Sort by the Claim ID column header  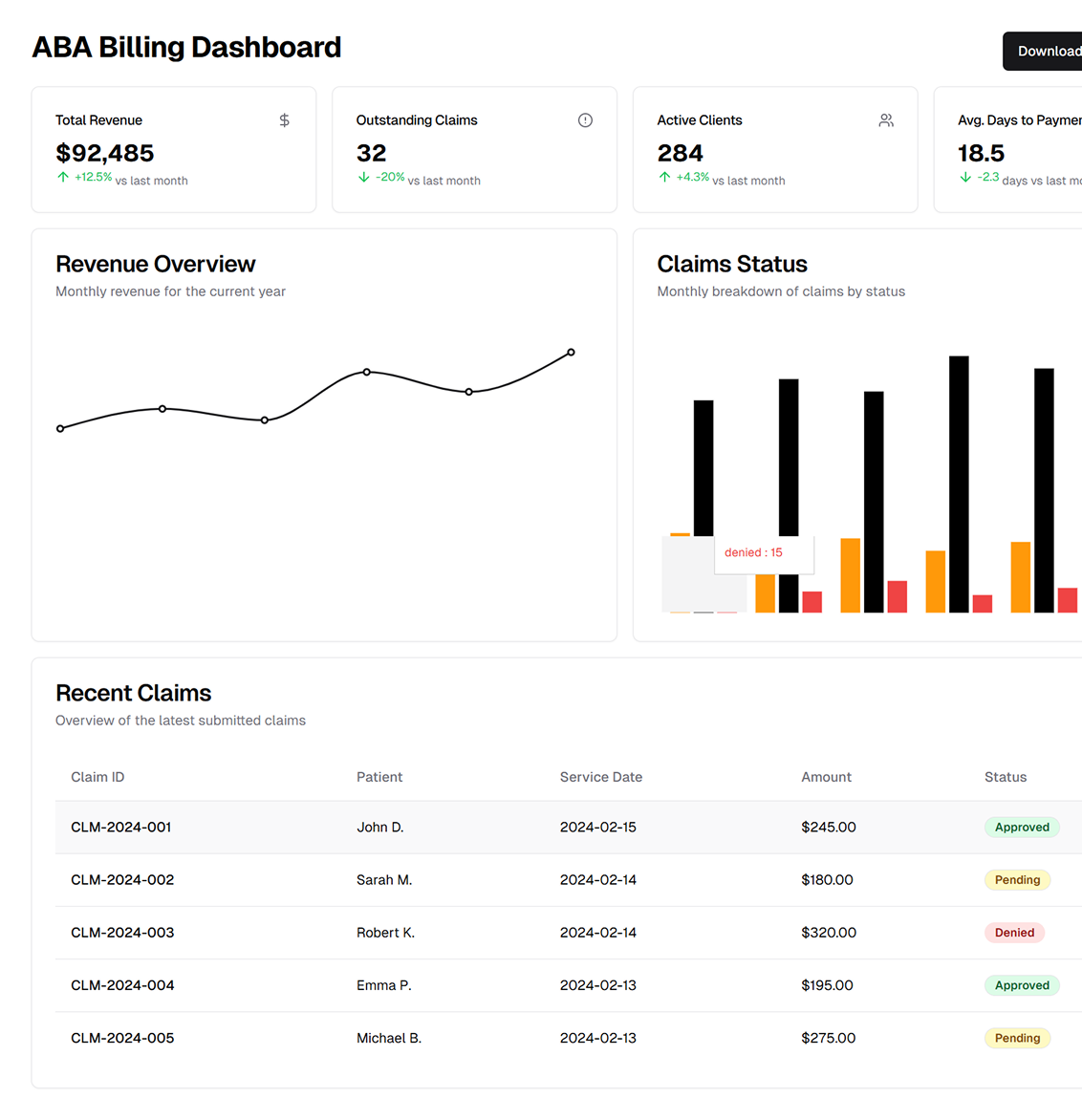(97, 777)
